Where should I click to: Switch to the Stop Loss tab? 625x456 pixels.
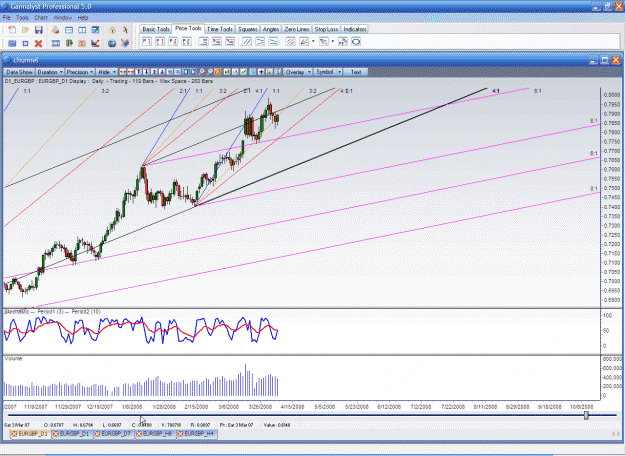(326, 29)
